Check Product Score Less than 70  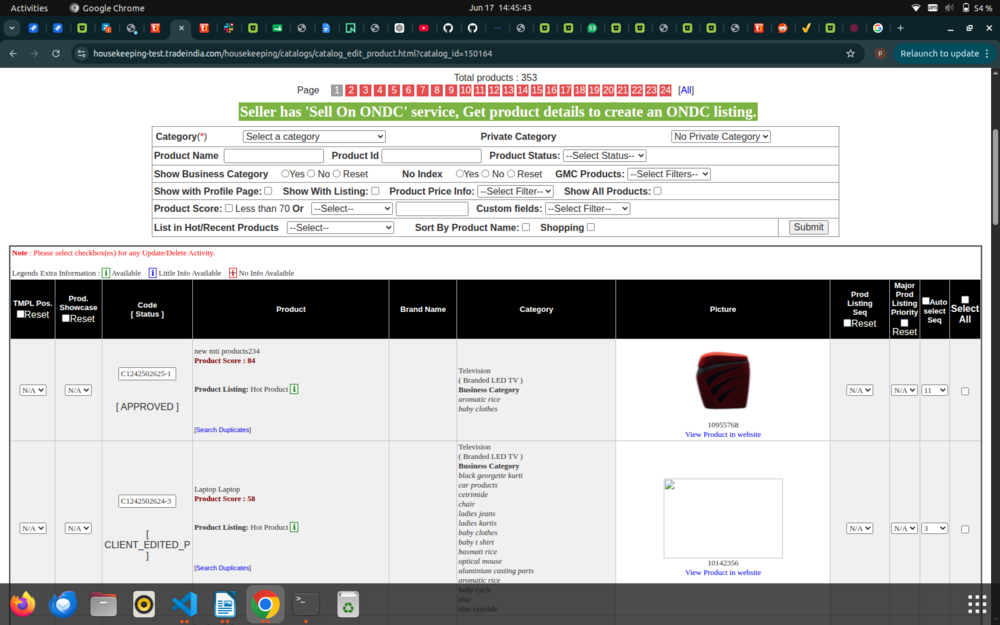(229, 208)
